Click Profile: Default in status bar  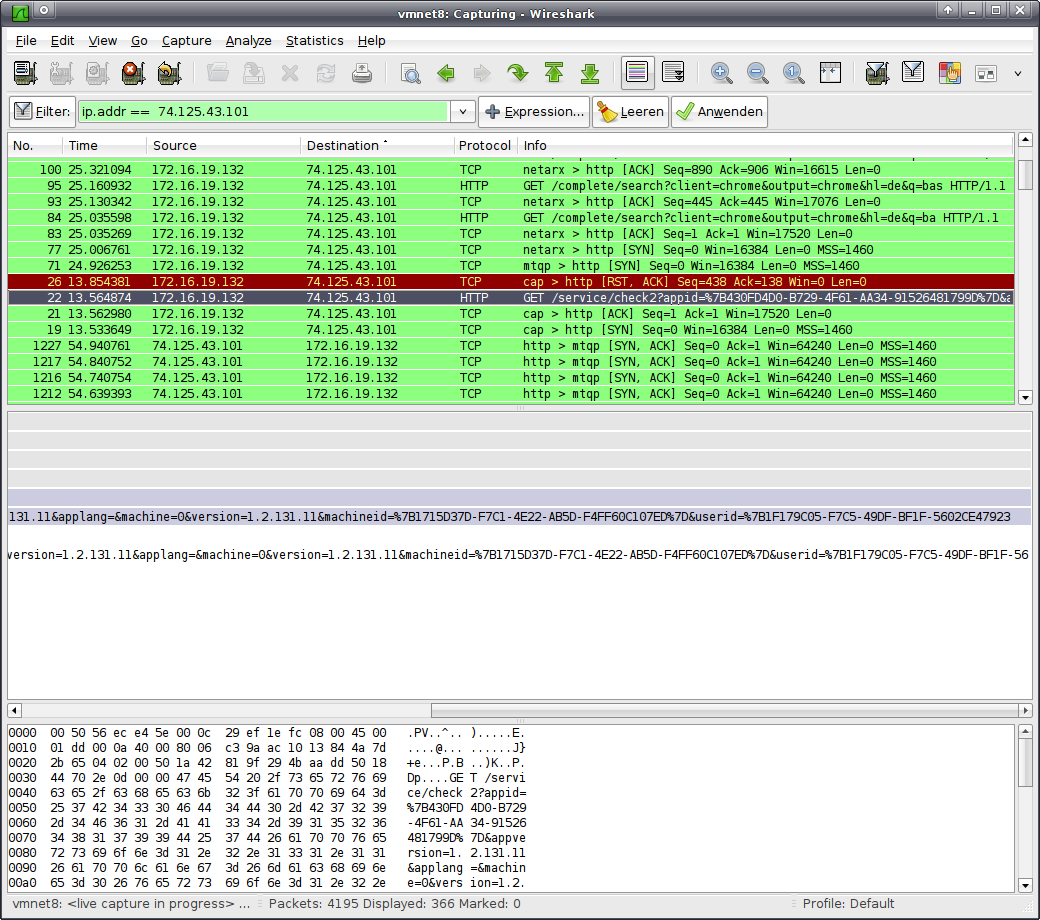click(x=848, y=903)
